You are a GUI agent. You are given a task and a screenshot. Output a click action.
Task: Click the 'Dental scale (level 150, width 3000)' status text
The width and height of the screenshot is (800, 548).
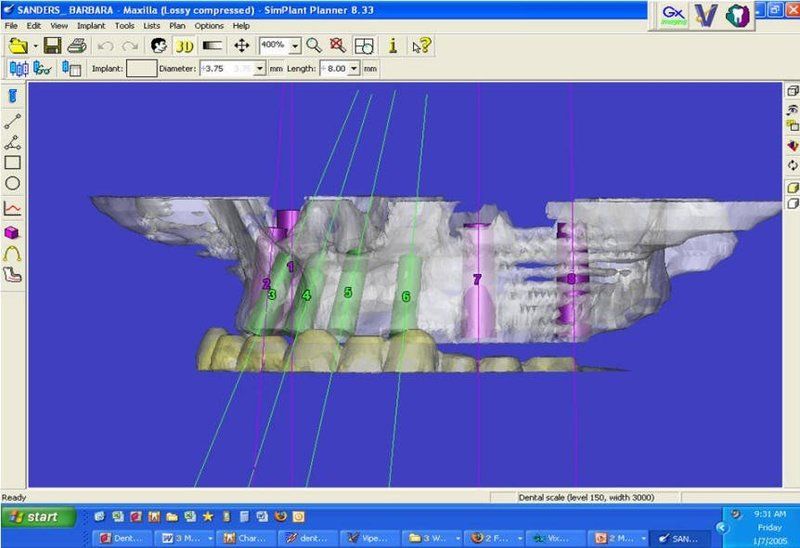click(586, 497)
